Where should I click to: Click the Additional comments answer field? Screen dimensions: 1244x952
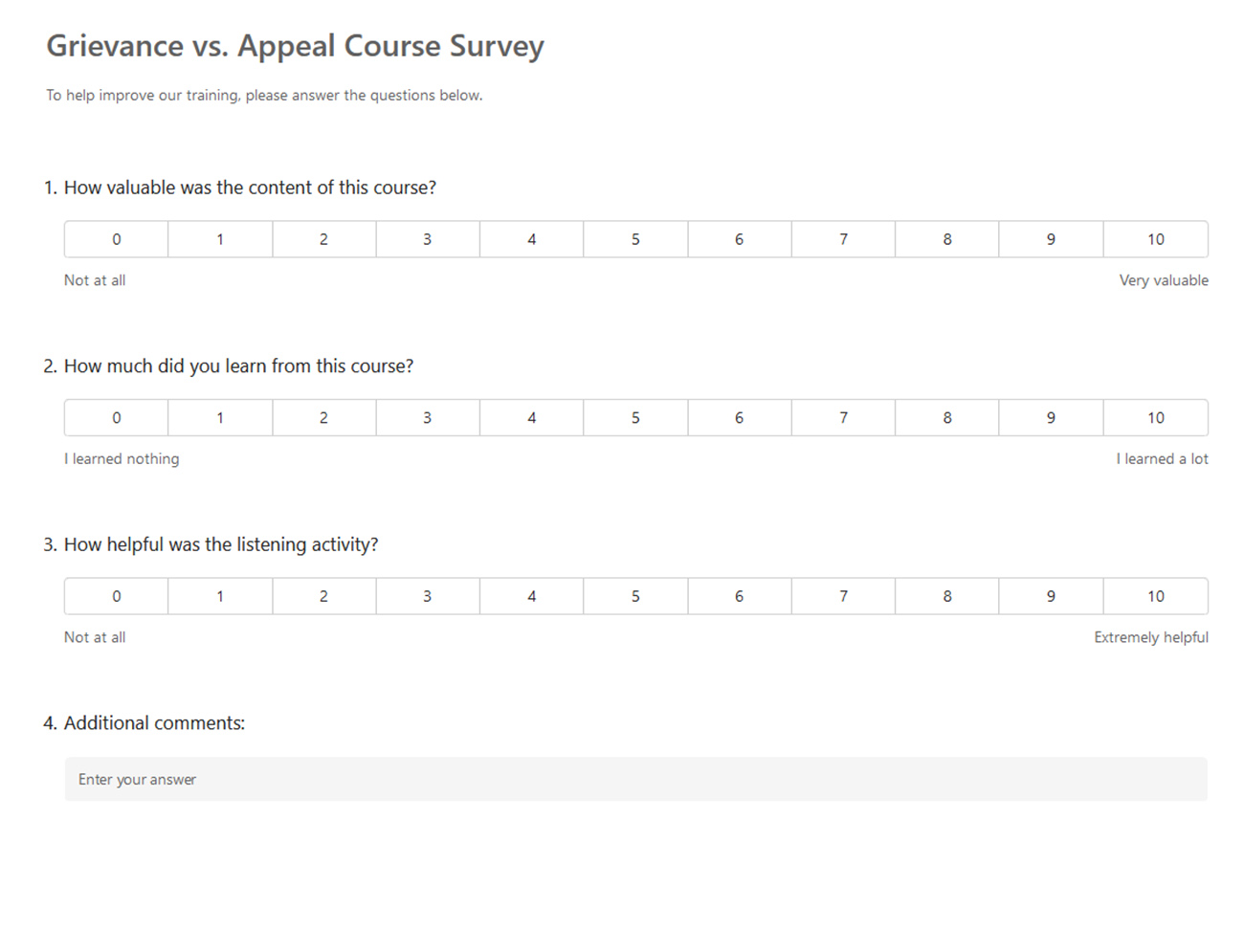coord(635,779)
